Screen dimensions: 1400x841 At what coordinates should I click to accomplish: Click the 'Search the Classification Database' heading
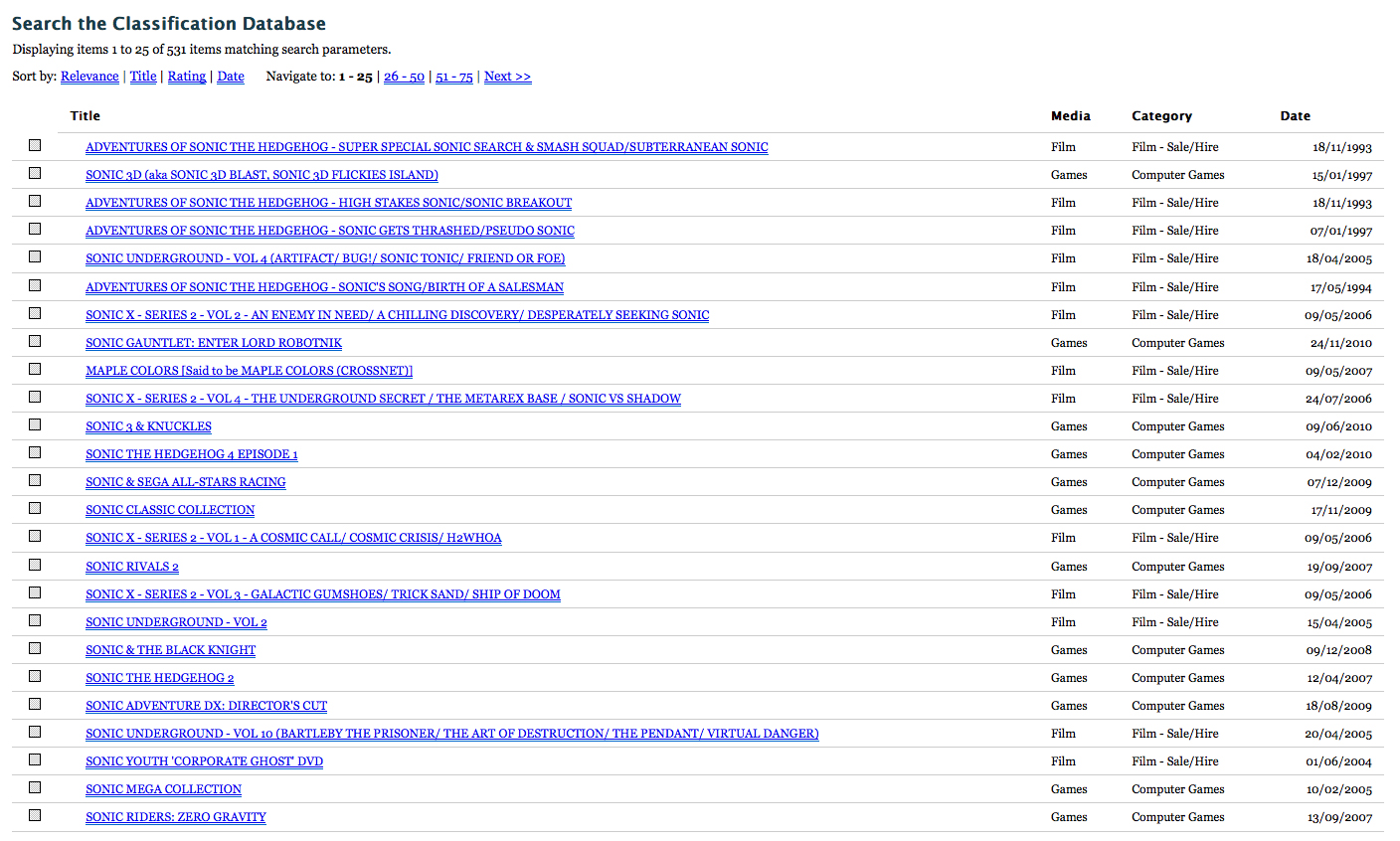(169, 24)
